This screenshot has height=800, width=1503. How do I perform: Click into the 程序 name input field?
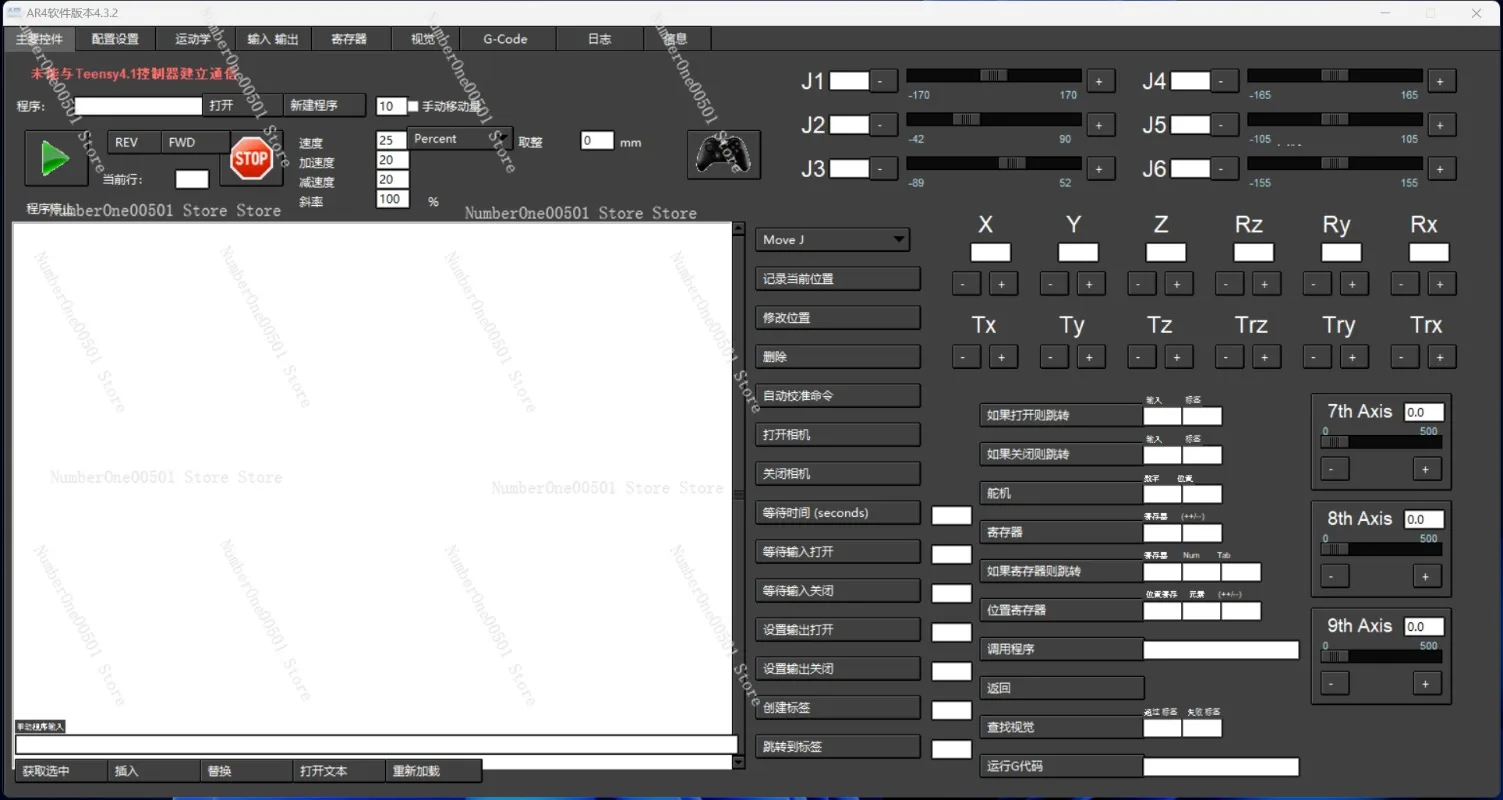(x=138, y=105)
